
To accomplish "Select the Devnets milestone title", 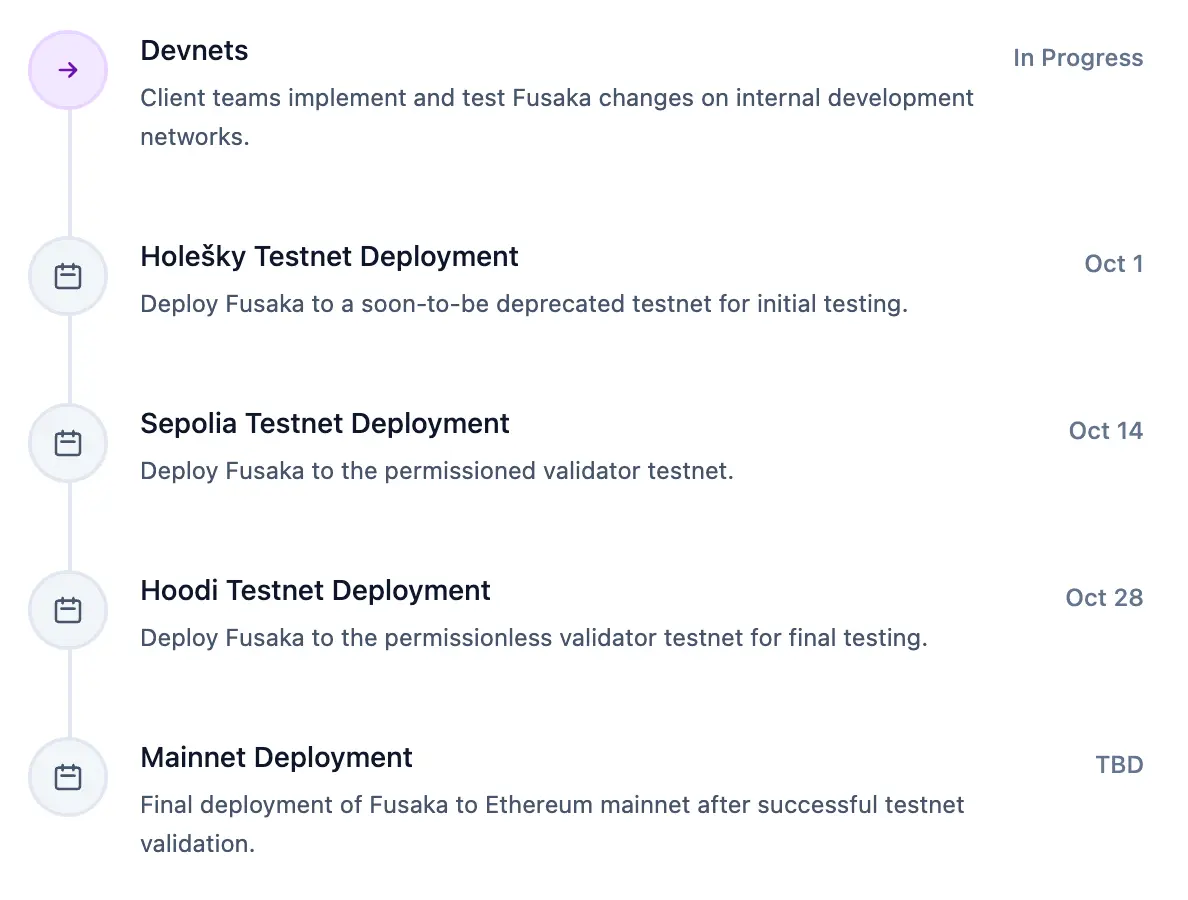I will pyautogui.click(x=194, y=51).
